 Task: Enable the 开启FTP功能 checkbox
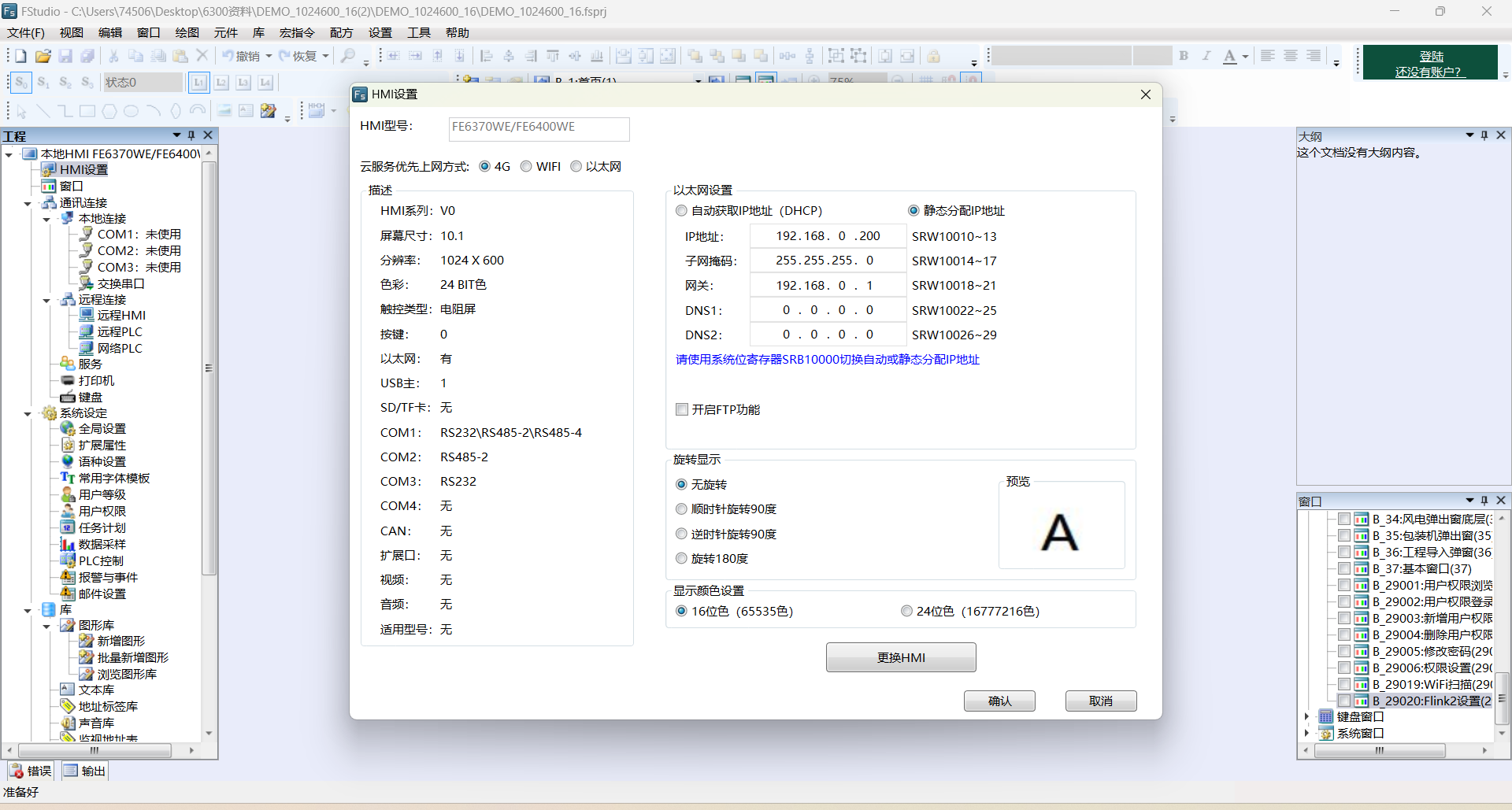point(682,410)
